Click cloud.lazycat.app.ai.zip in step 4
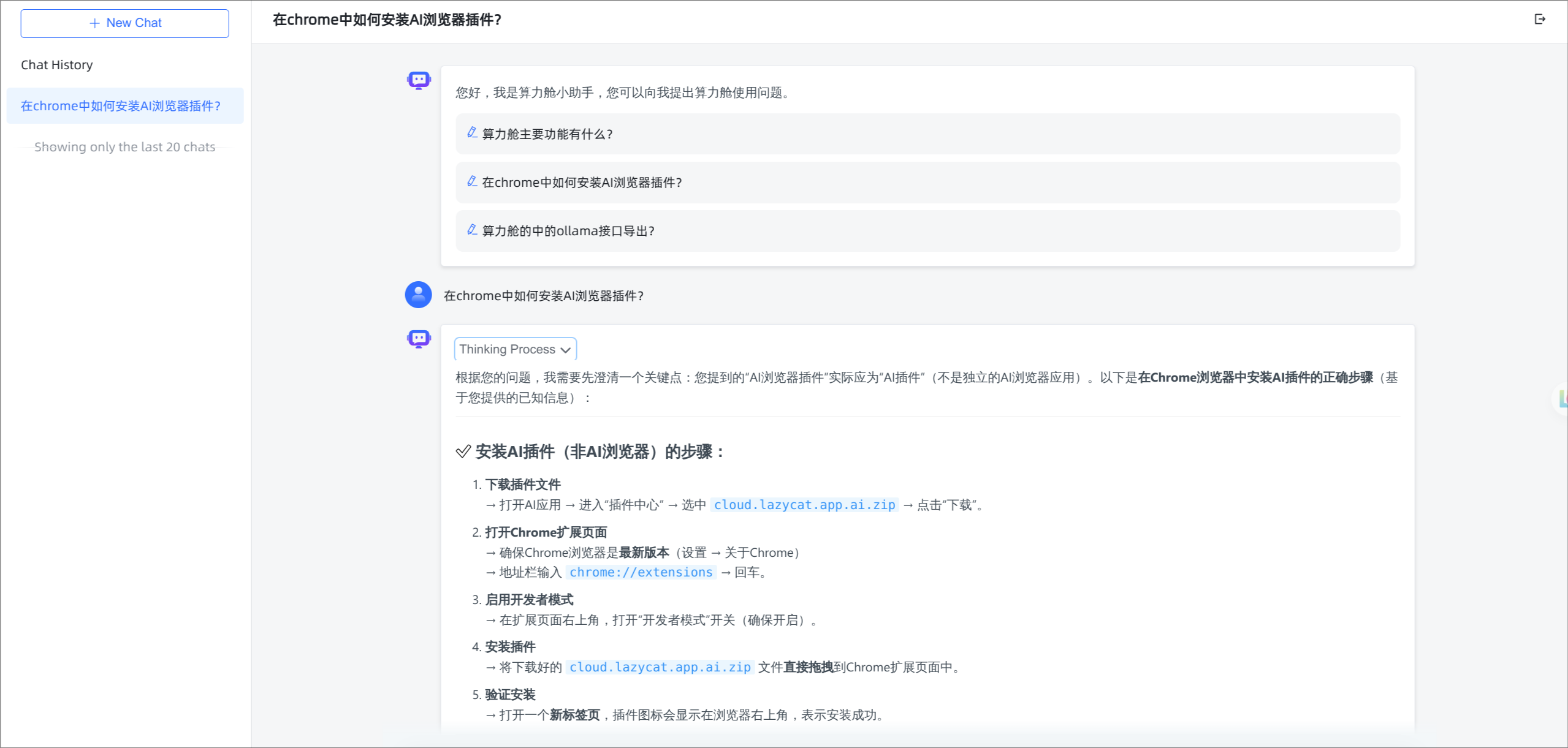Viewport: 1568px width, 748px height. tap(660, 667)
